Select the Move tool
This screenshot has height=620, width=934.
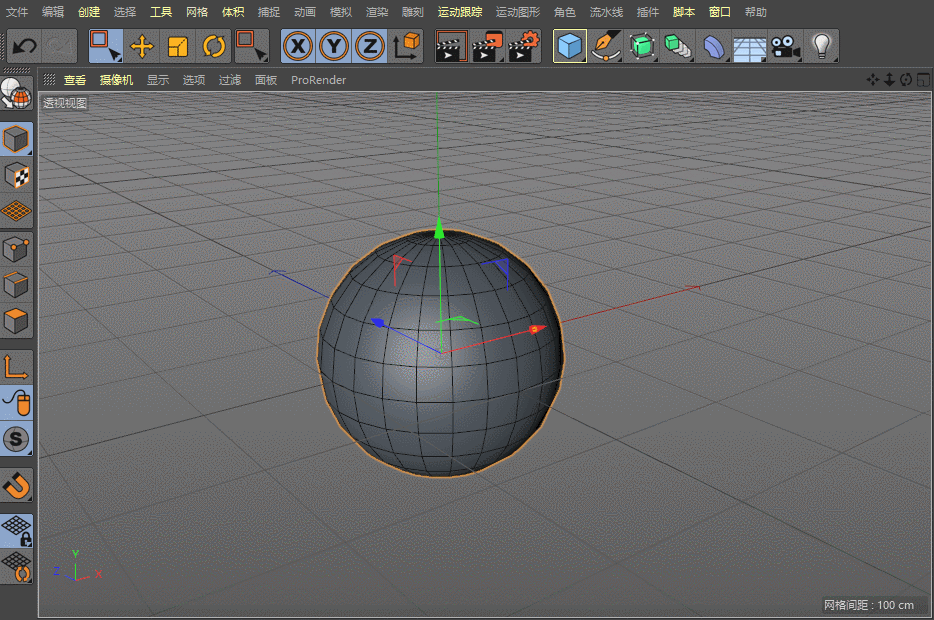142,46
